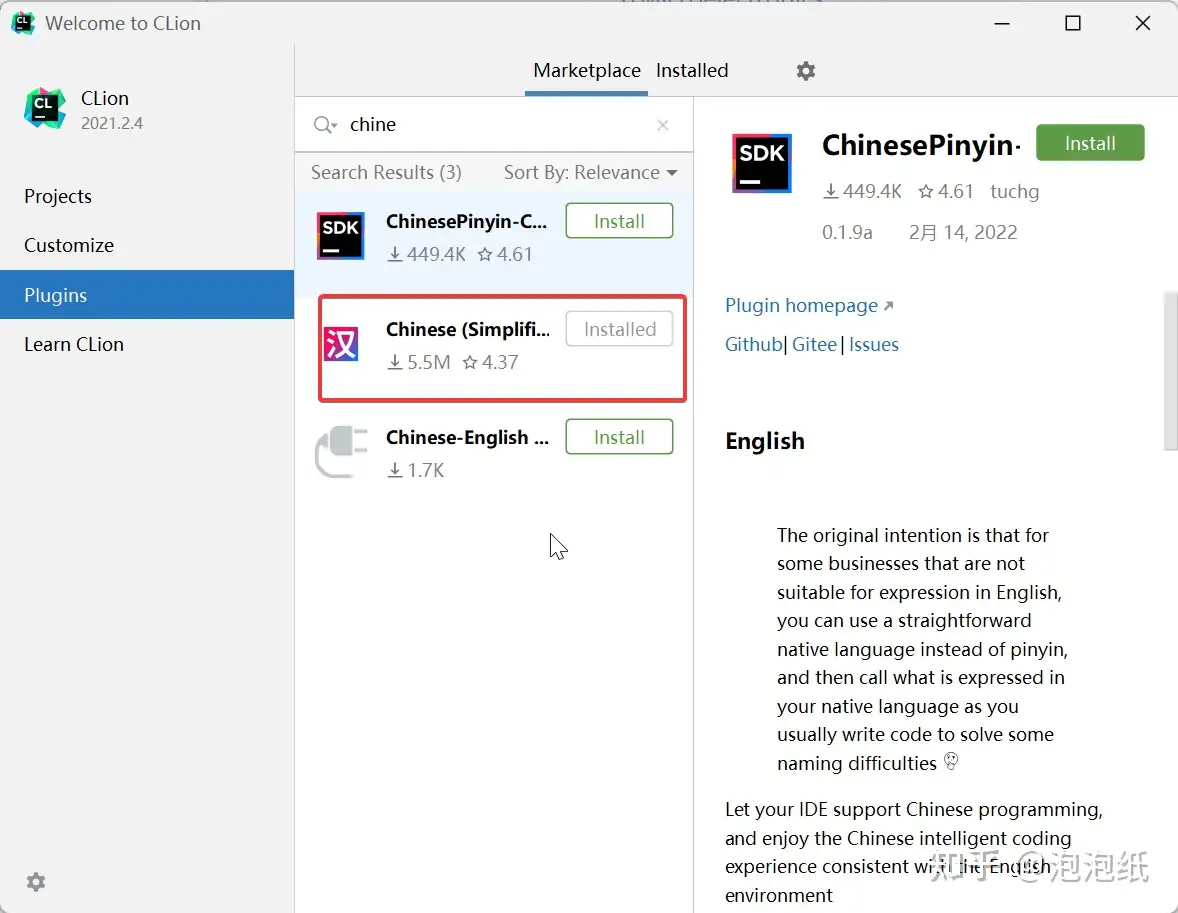Select Plugins in the sidebar
The image size is (1178, 913).
tap(147, 295)
